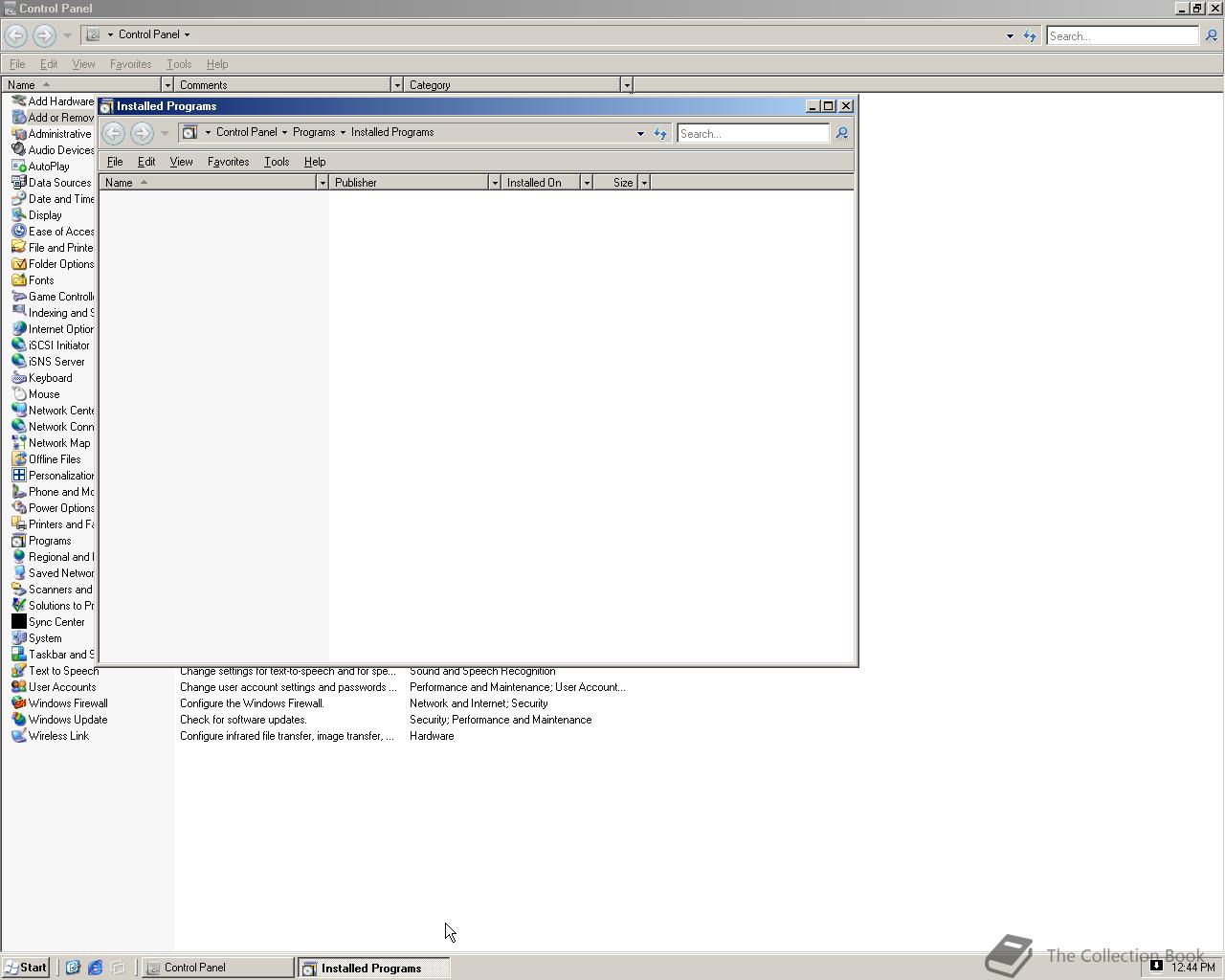Open the Publisher column dropdown arrow
Screen dimensions: 1225x980
[x=494, y=183]
